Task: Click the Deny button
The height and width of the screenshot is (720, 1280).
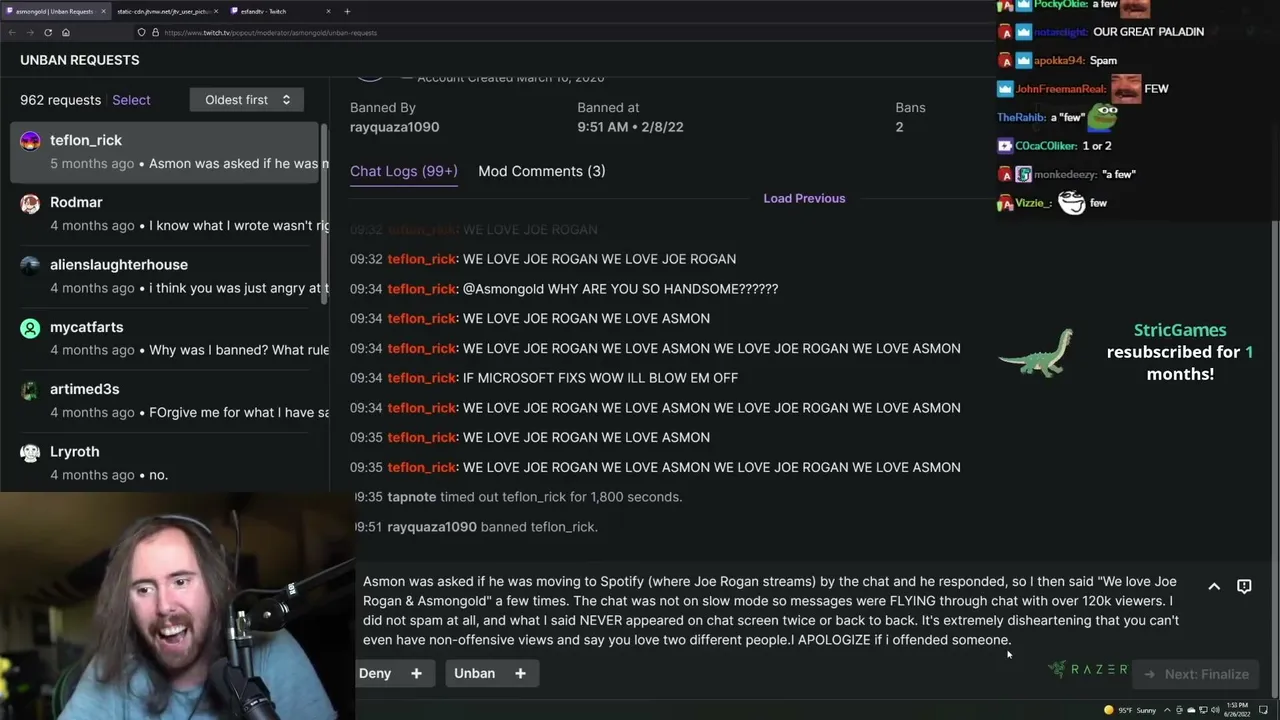Action: click(375, 674)
